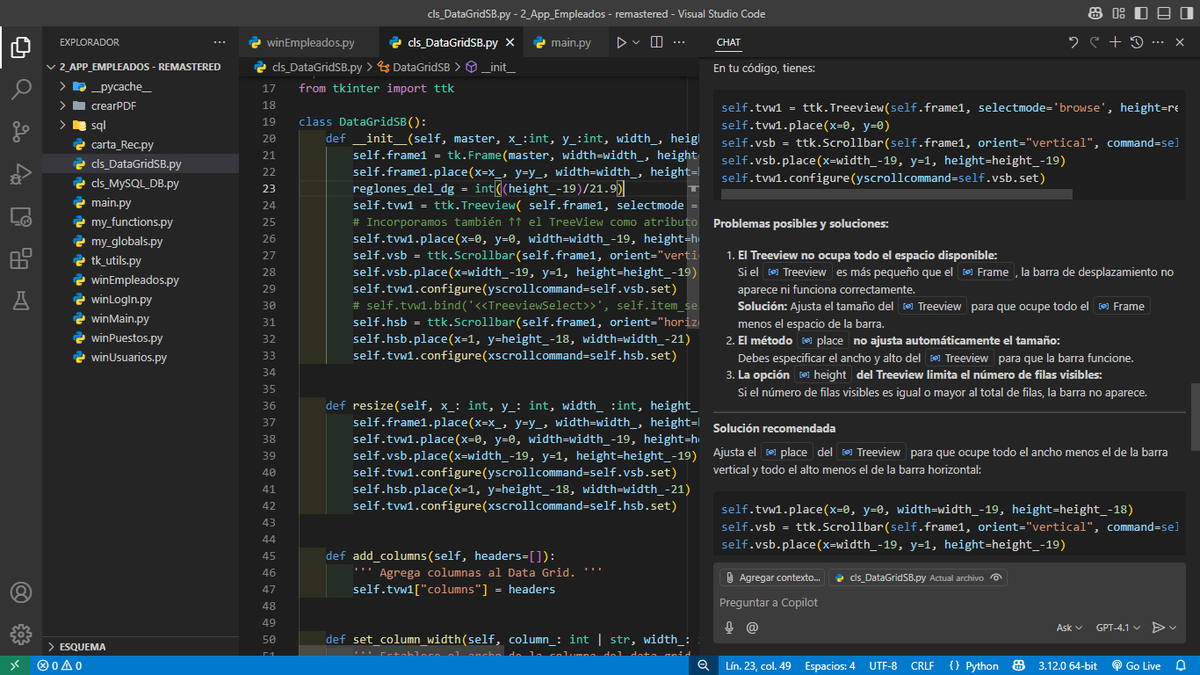Click Go Live in status bar

point(1136,665)
